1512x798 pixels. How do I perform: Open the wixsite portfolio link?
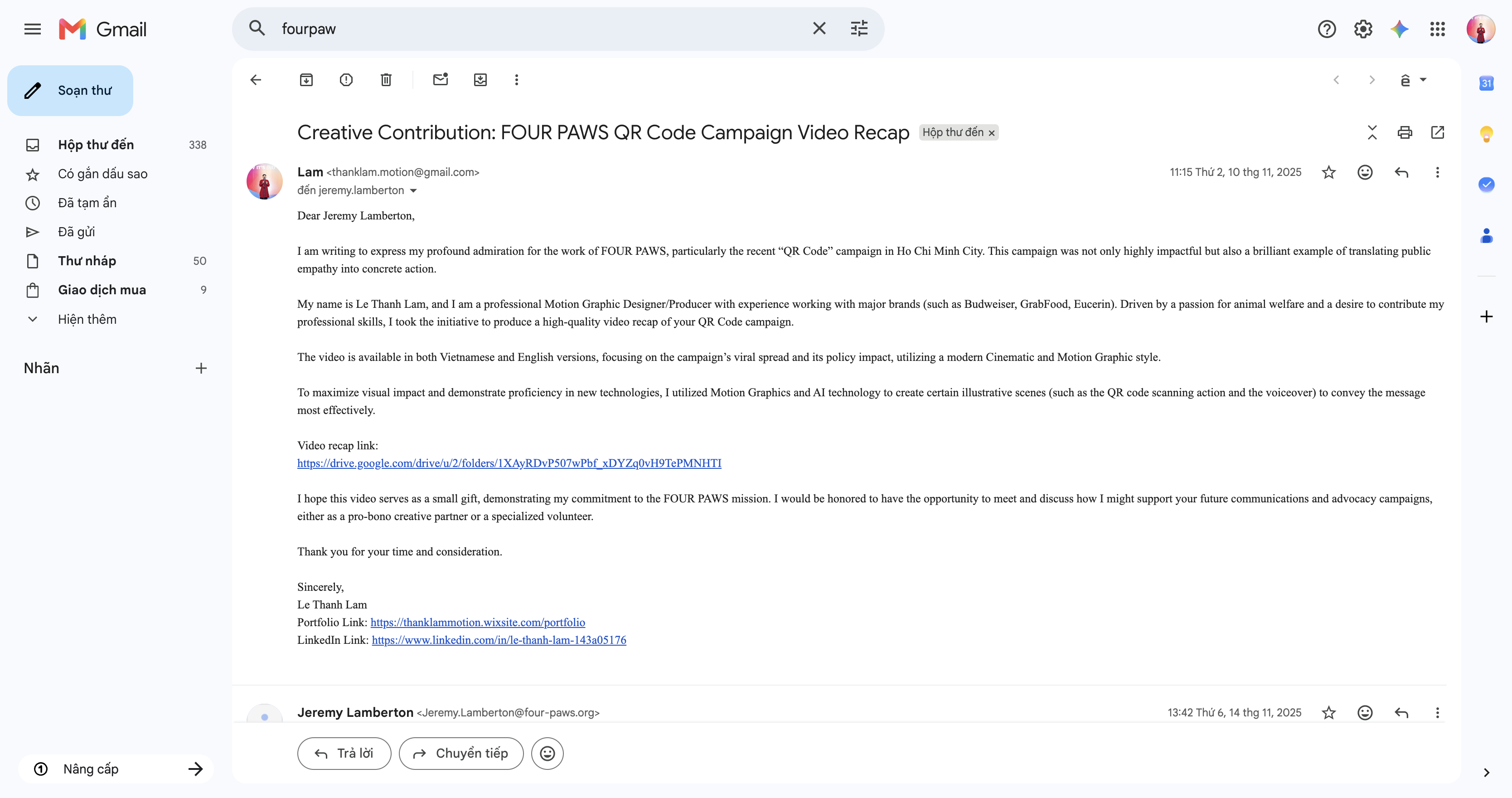tap(477, 622)
